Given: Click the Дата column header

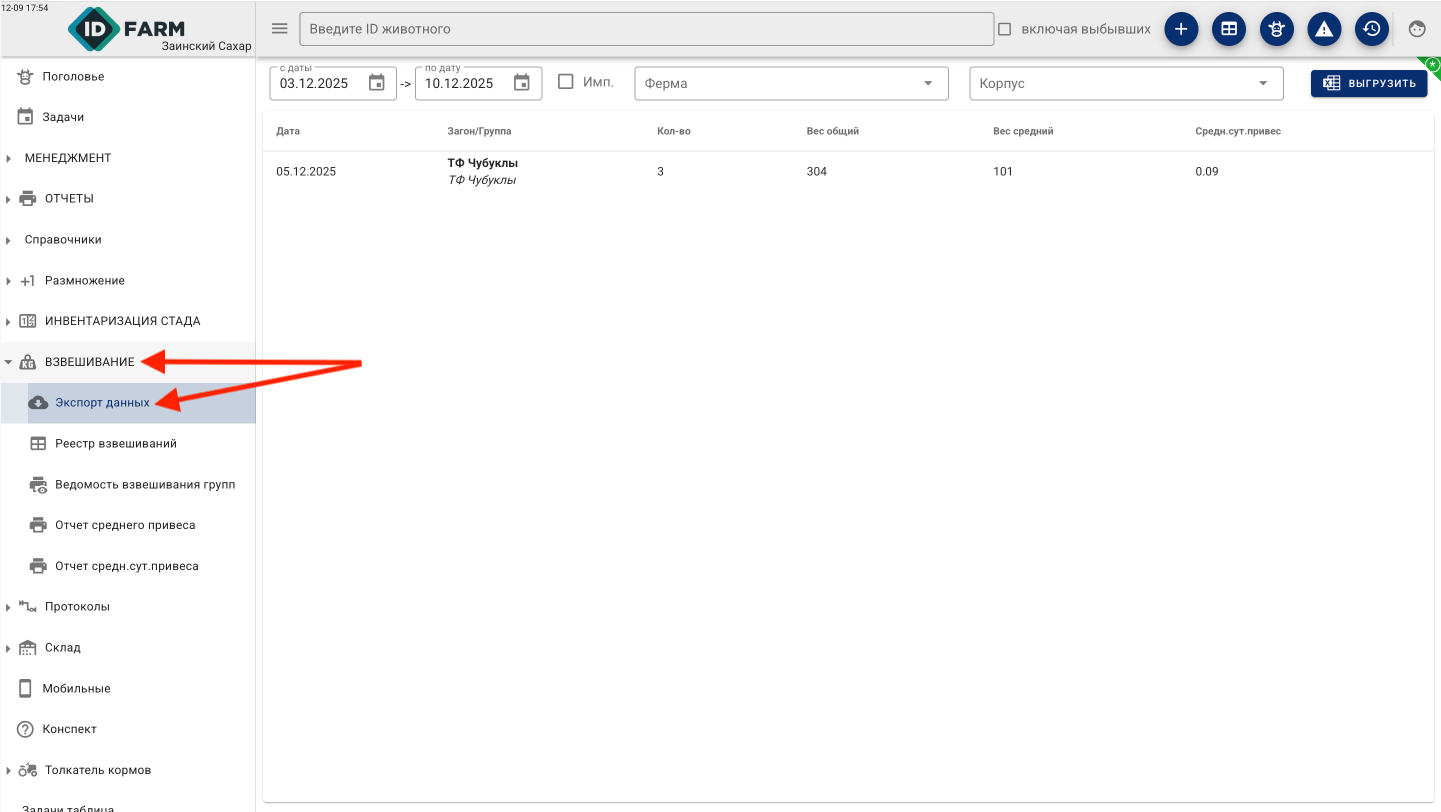Looking at the screenshot, I should [x=288, y=132].
